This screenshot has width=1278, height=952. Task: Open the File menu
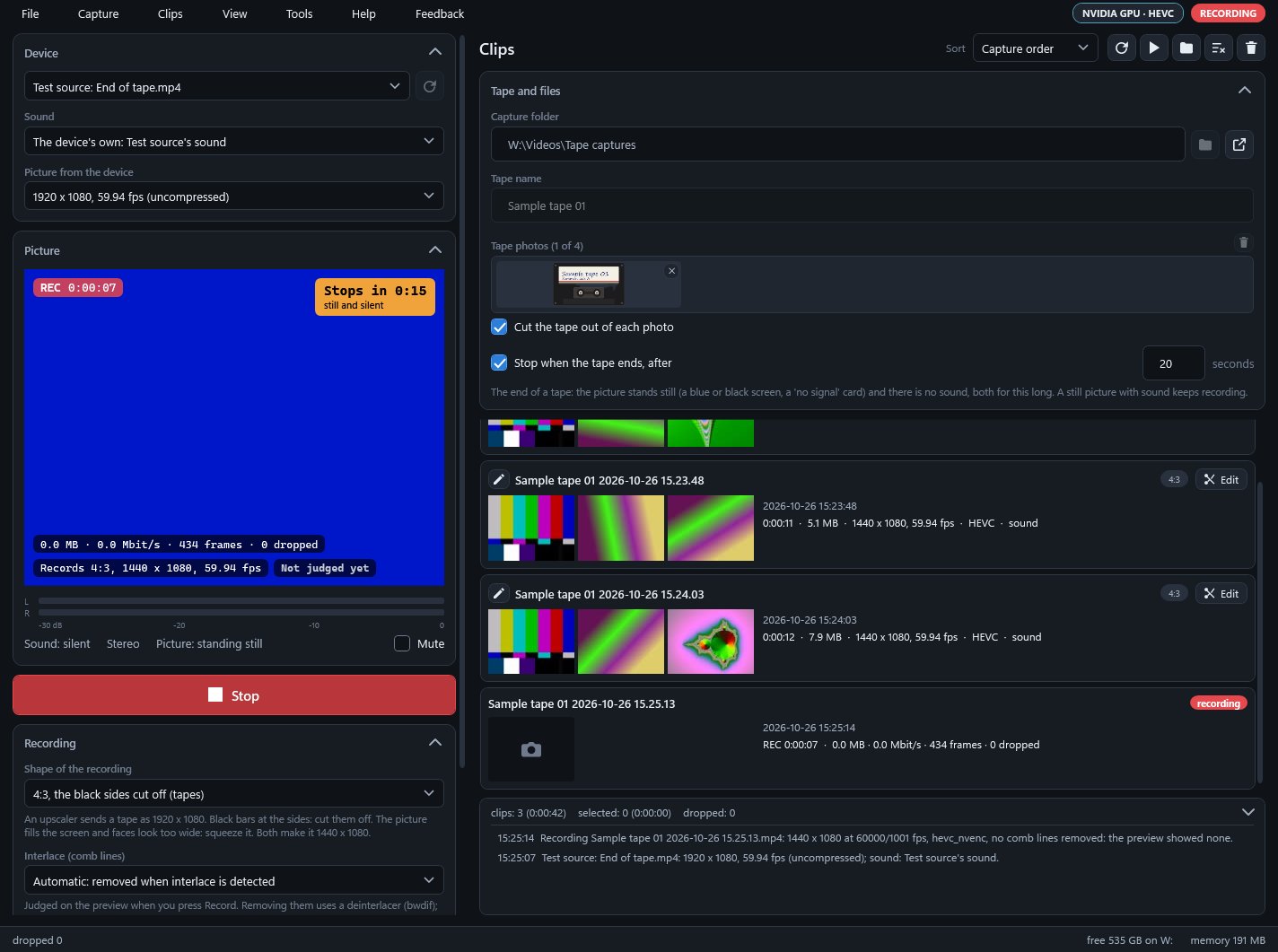[31, 13]
